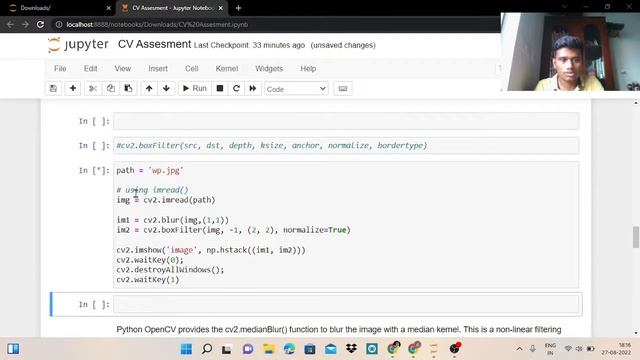Viewport: 640px width, 360px height.
Task: Select the cv2.boxFilter comment cell
Action: [346, 146]
